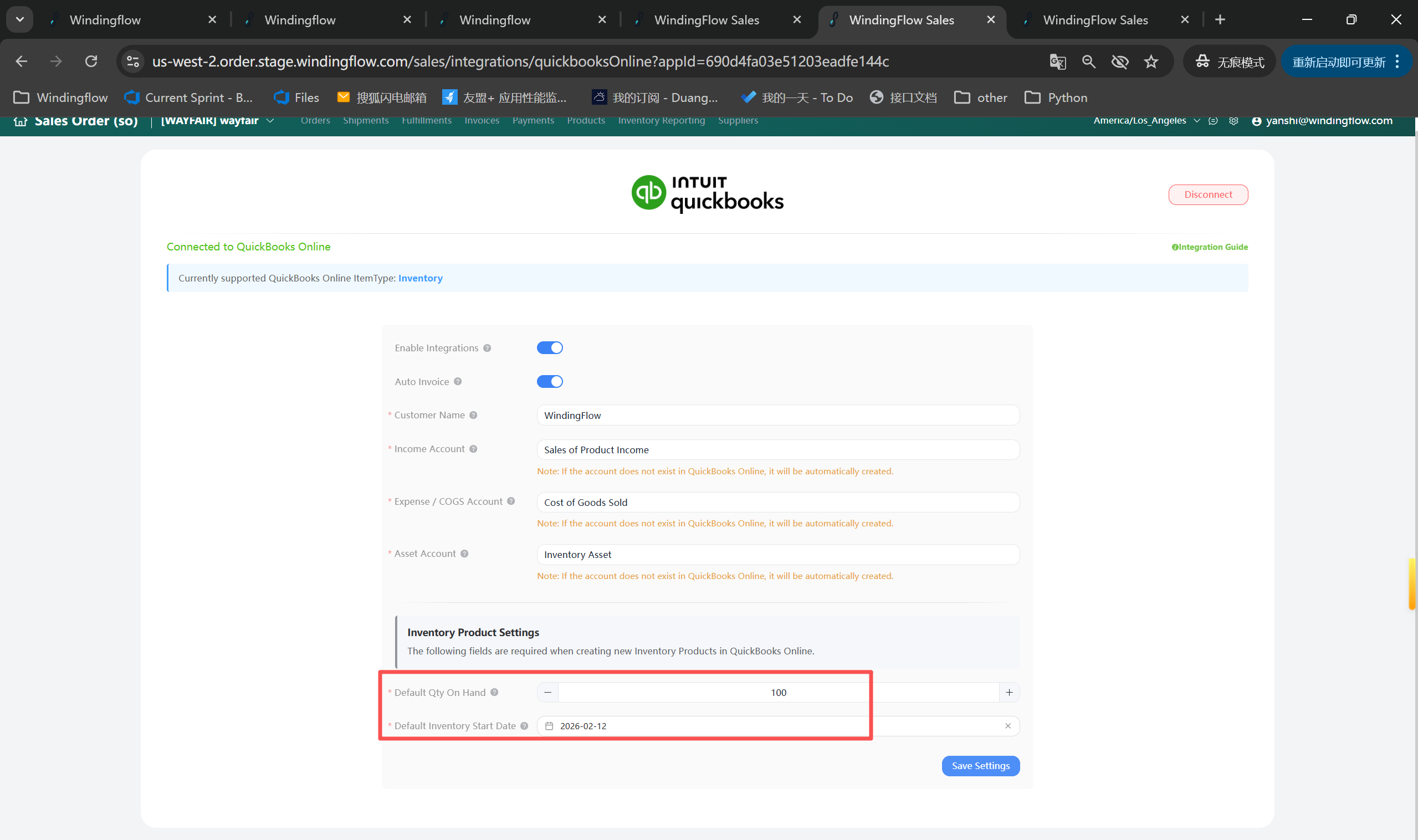Viewport: 1418px width, 840px height.
Task: Increase Default Qty On Hand with plus button
Action: [x=1009, y=692]
